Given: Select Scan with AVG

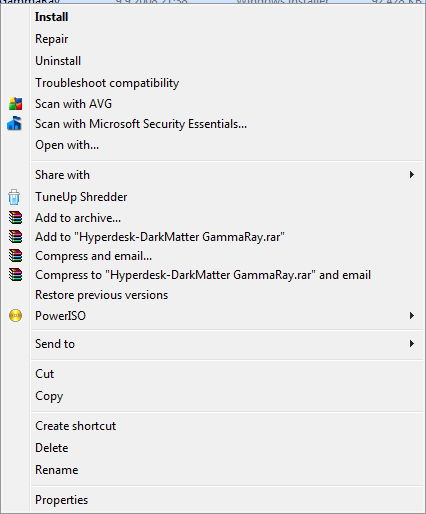Looking at the screenshot, I should pos(73,104).
